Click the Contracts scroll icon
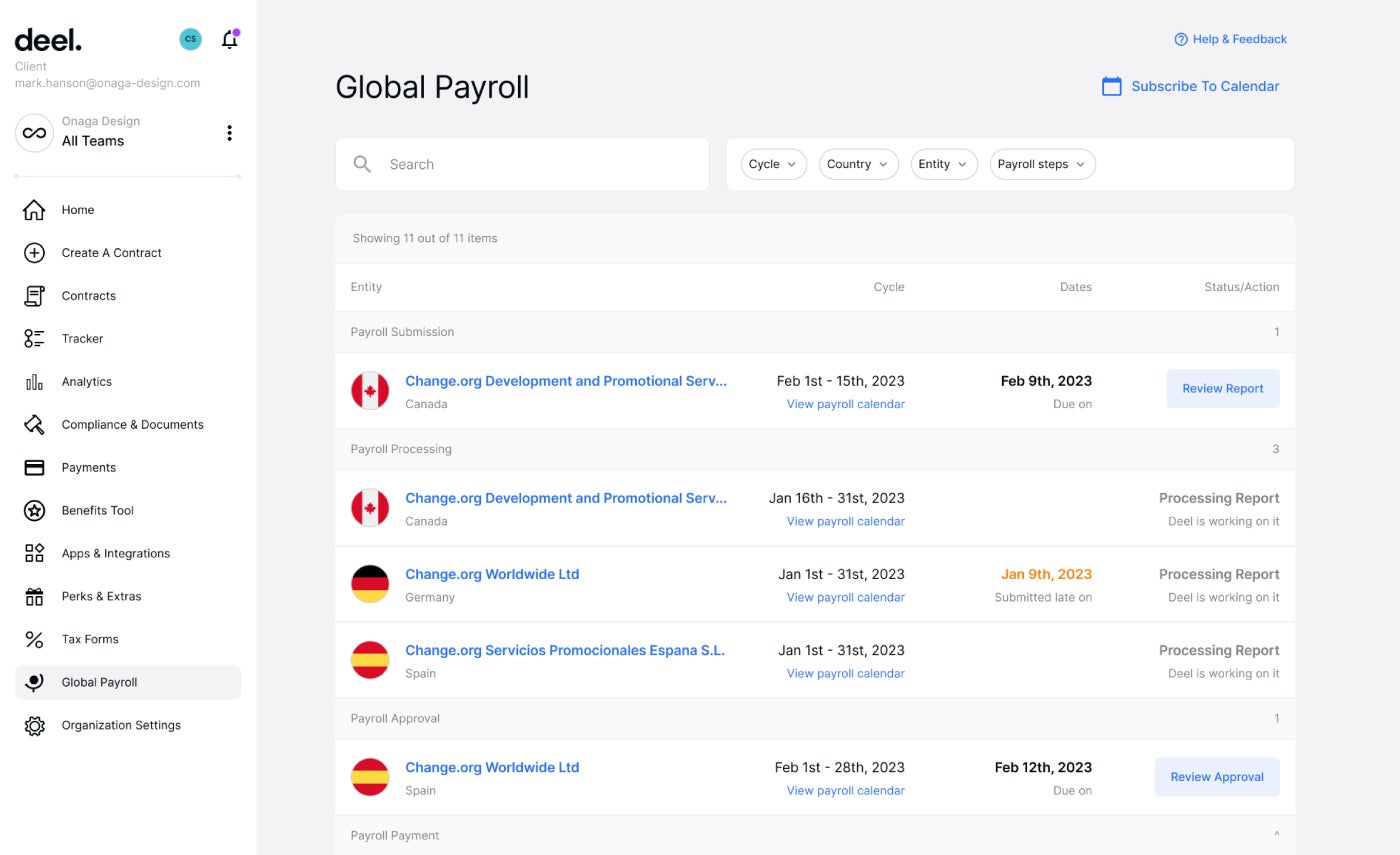This screenshot has height=855, width=1400. 34,296
